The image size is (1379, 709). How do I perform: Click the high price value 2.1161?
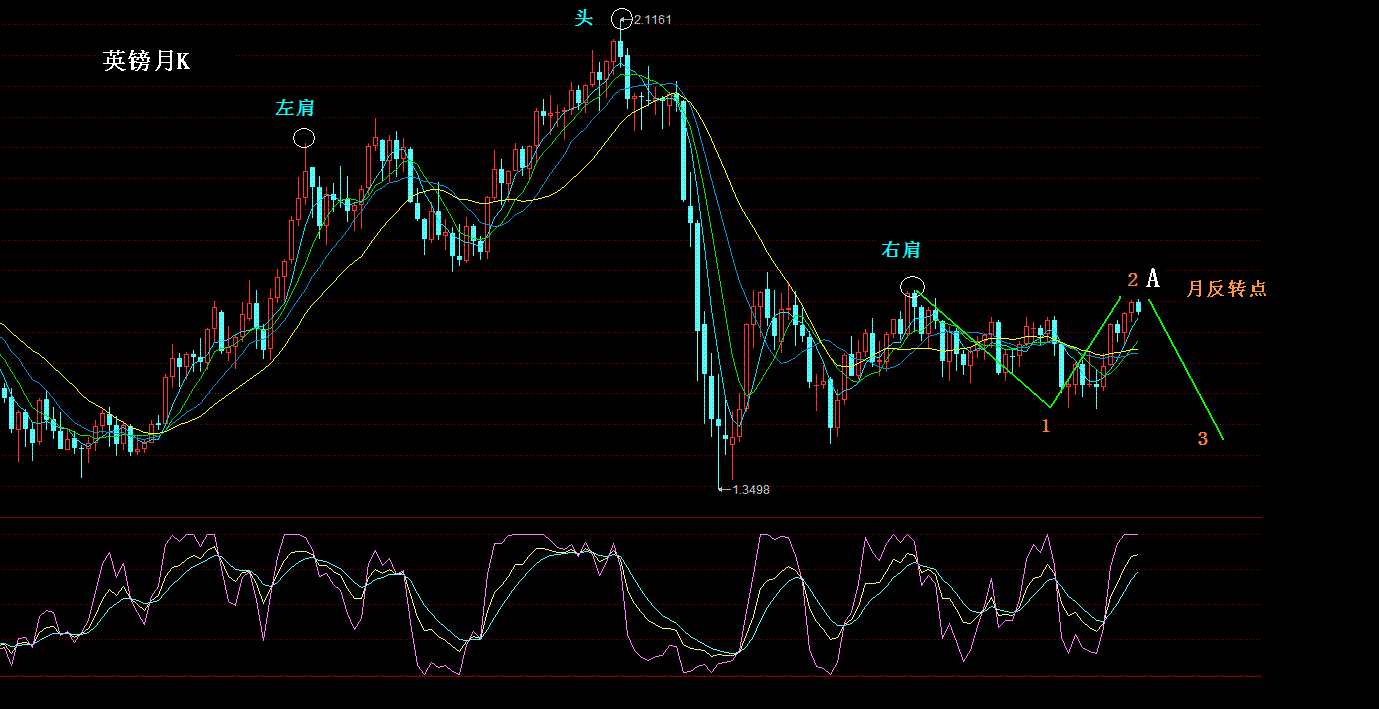[652, 19]
